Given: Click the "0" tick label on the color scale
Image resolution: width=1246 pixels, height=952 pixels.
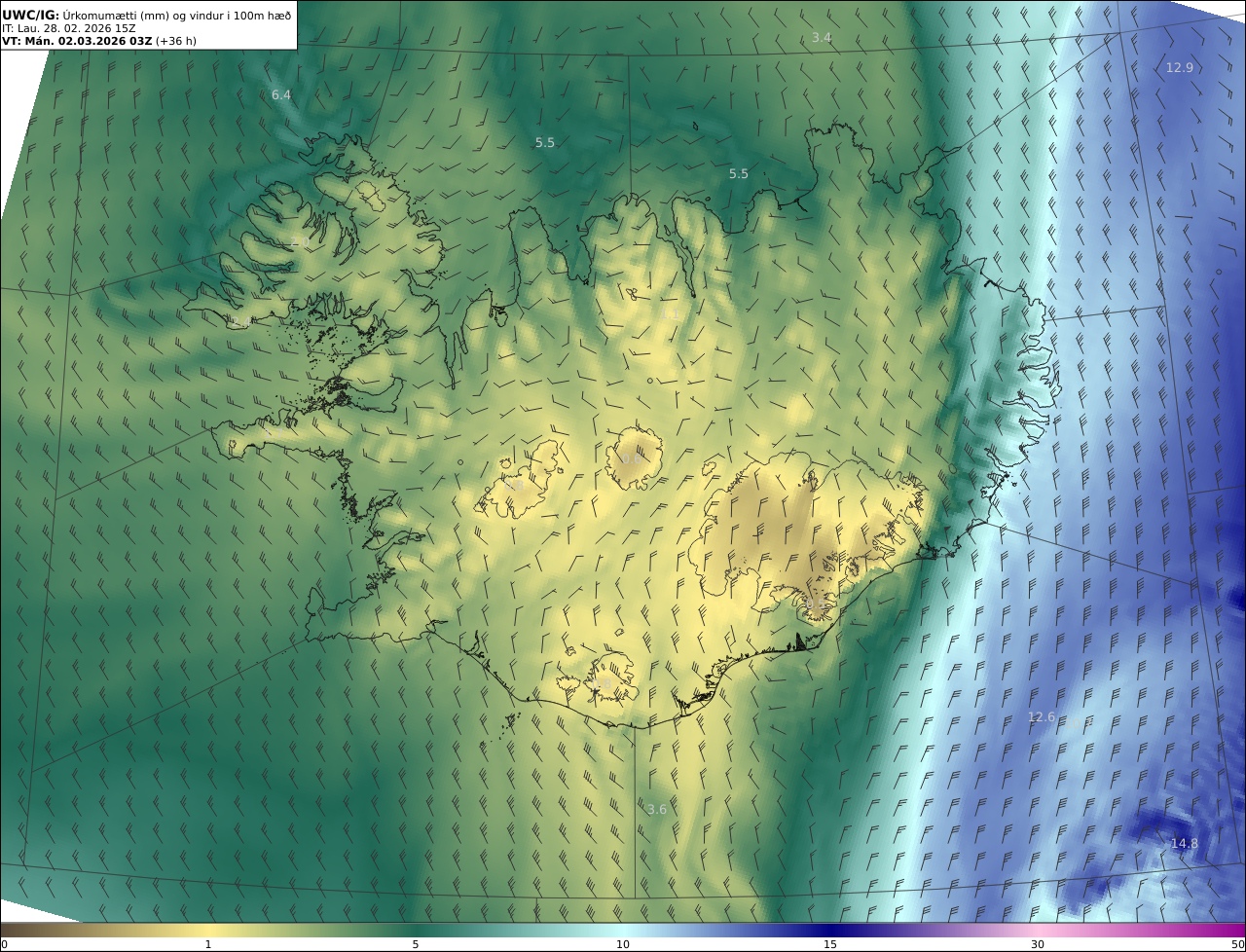Looking at the screenshot, I should [x=4, y=944].
